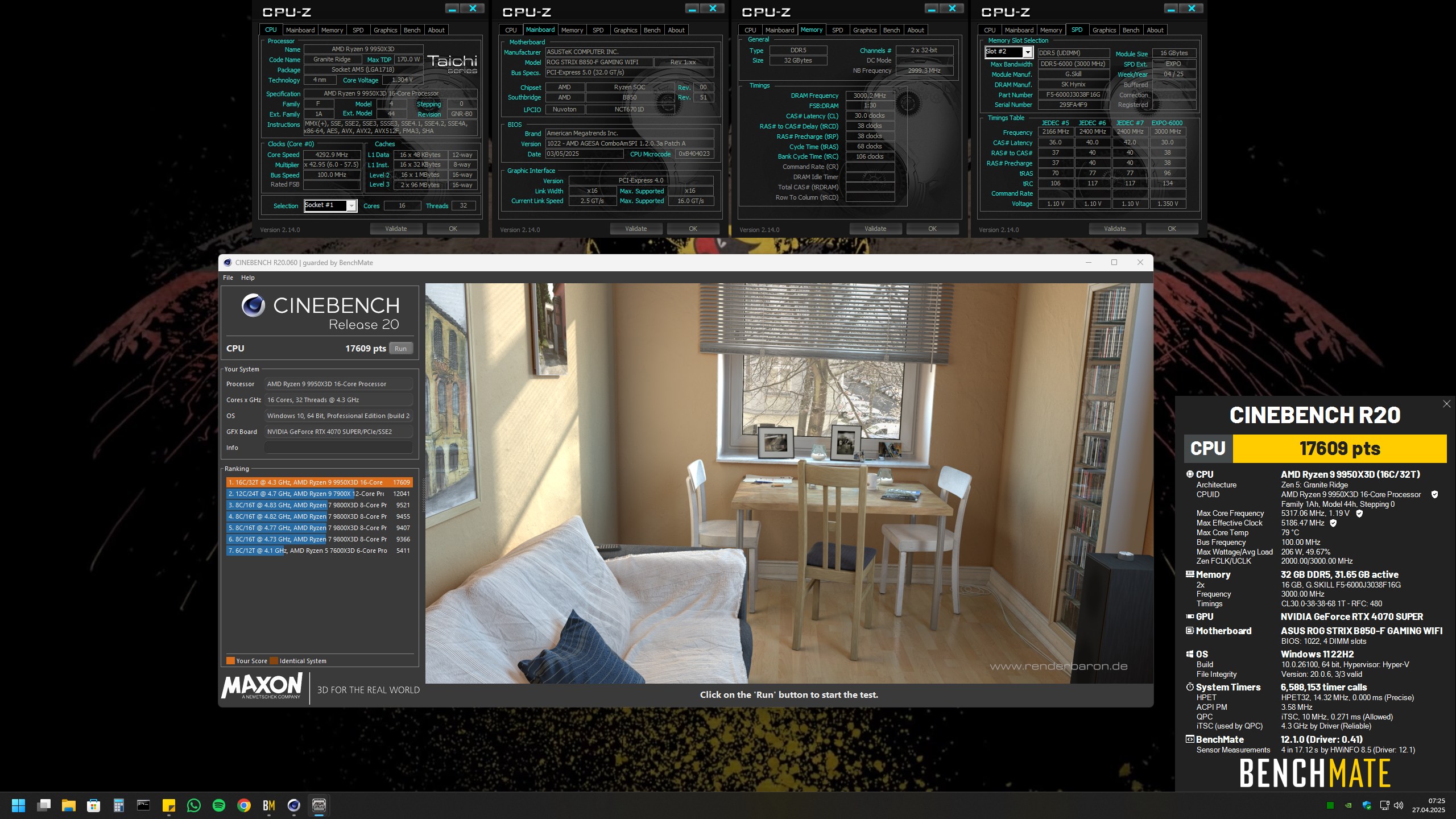The width and height of the screenshot is (1456, 819).
Task: Click the Your Score orange legend swatch
Action: point(230,661)
